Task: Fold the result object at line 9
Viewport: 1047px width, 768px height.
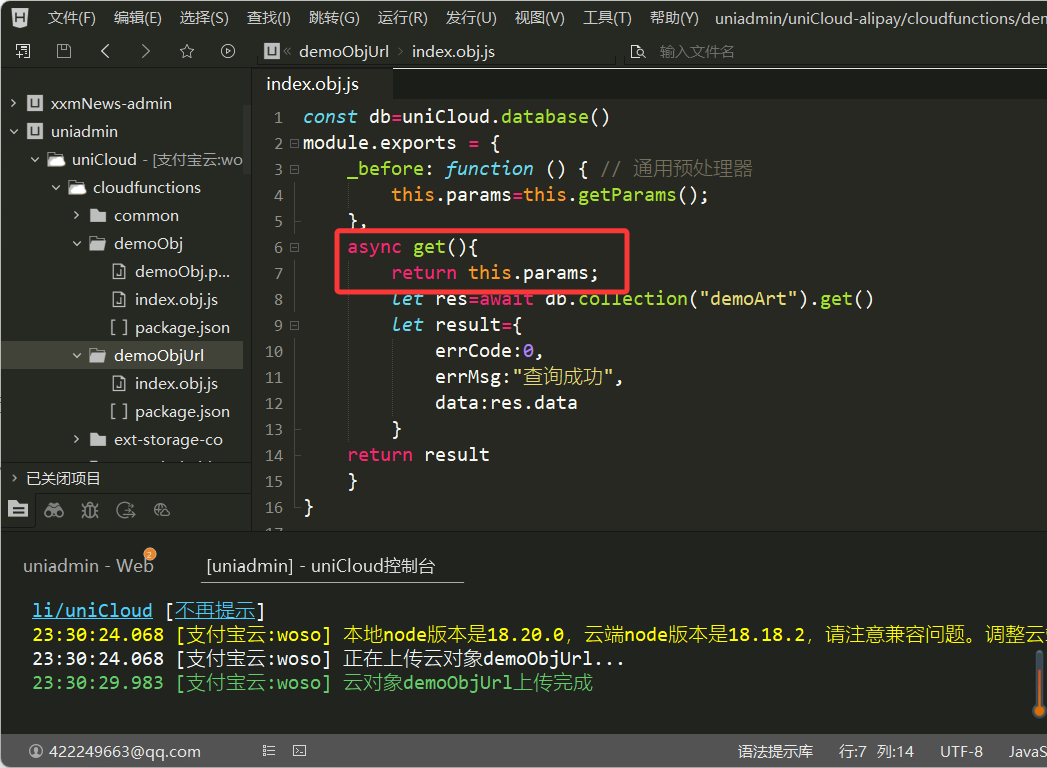Action: 294,325
